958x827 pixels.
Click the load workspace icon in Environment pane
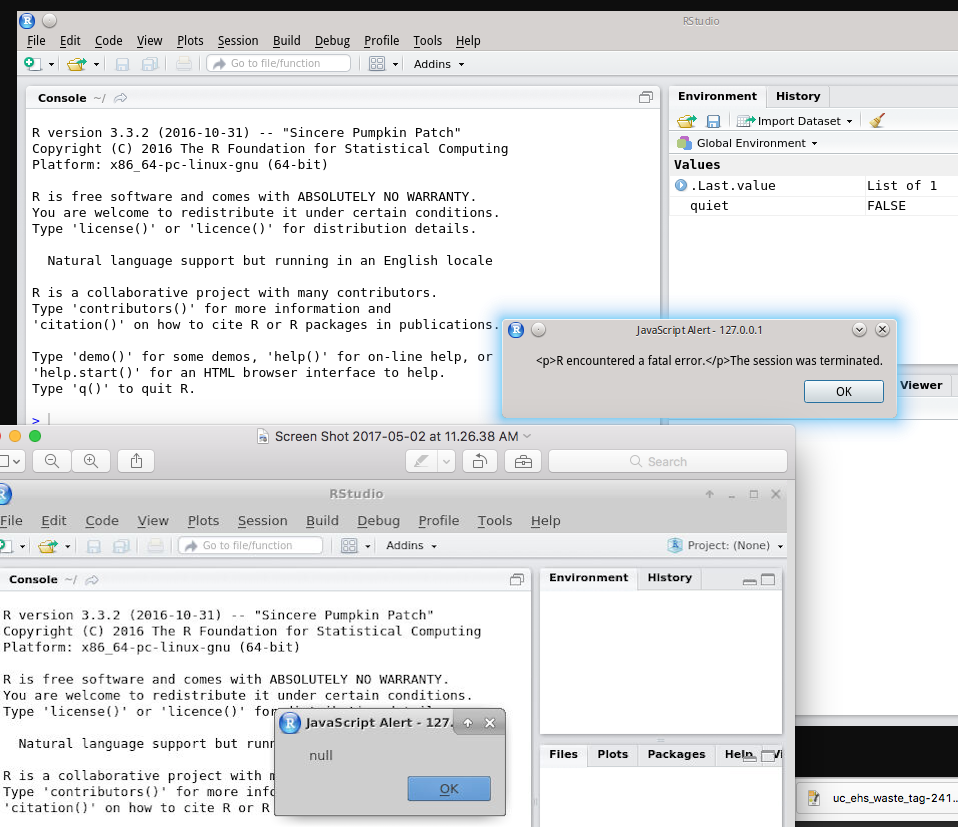(x=687, y=121)
